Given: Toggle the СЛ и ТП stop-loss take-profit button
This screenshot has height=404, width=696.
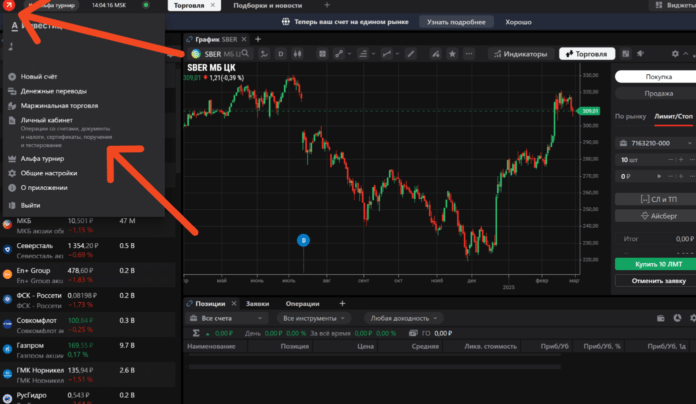Looking at the screenshot, I should 658,199.
